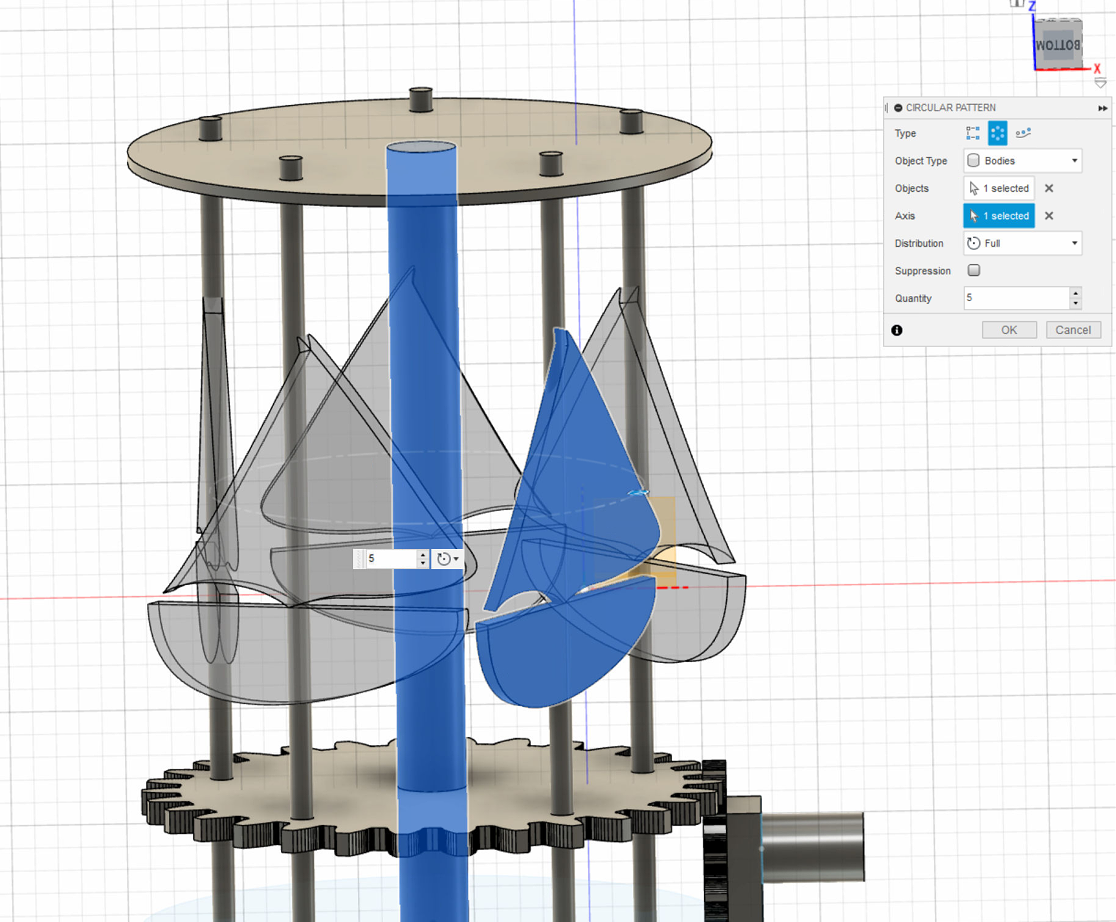Click the BOTTOM face of the ViewCube
Image resolution: width=1116 pixels, height=922 pixels.
point(1057,44)
